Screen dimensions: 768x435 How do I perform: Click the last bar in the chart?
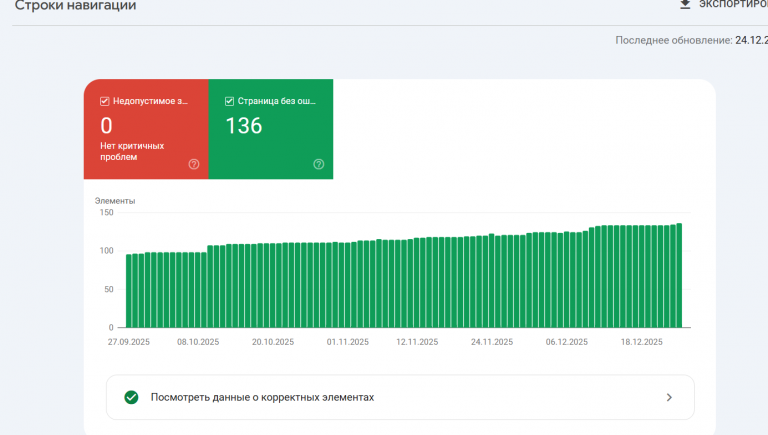tap(679, 275)
